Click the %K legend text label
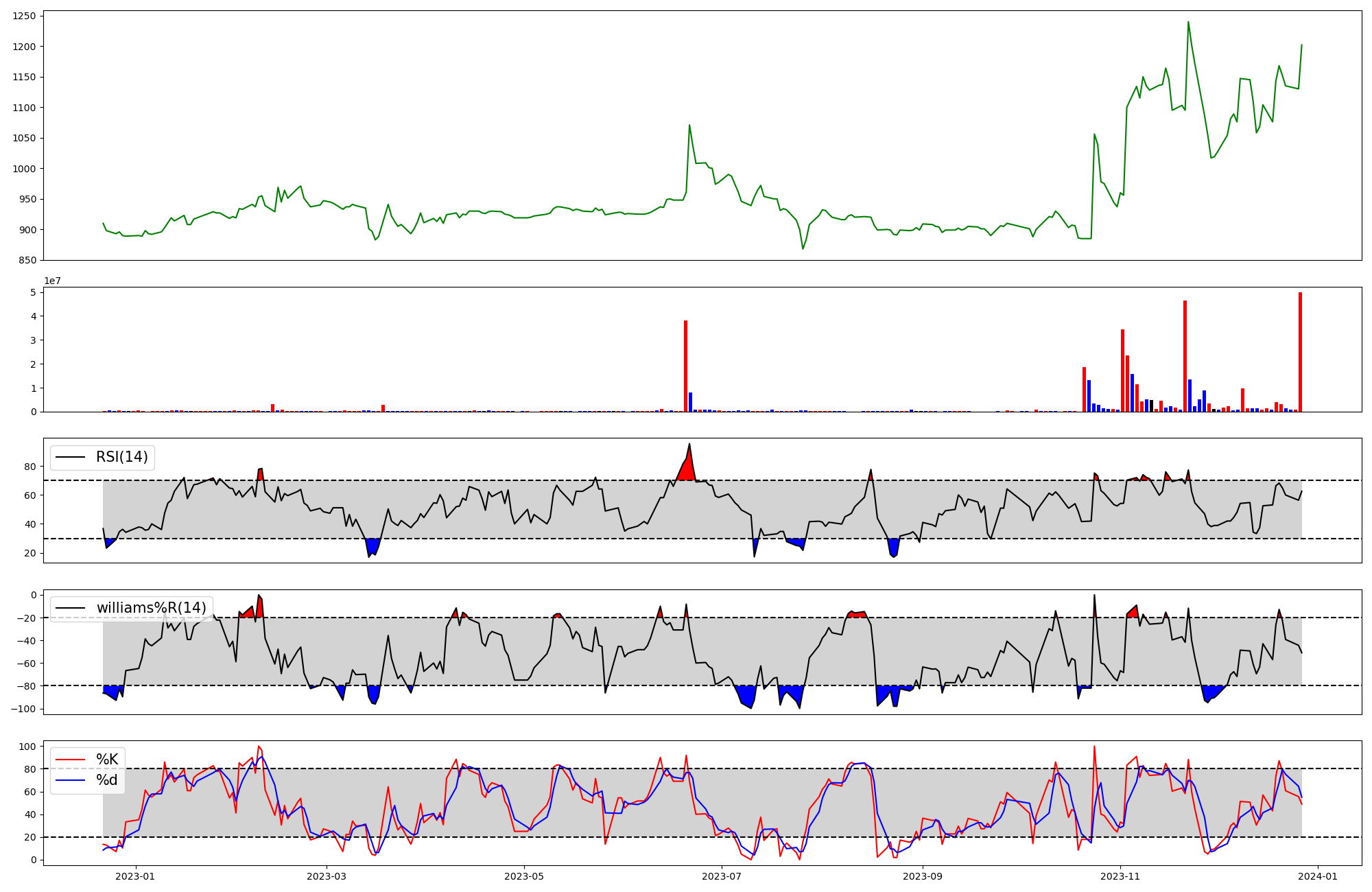The image size is (1372, 892). 107,760
